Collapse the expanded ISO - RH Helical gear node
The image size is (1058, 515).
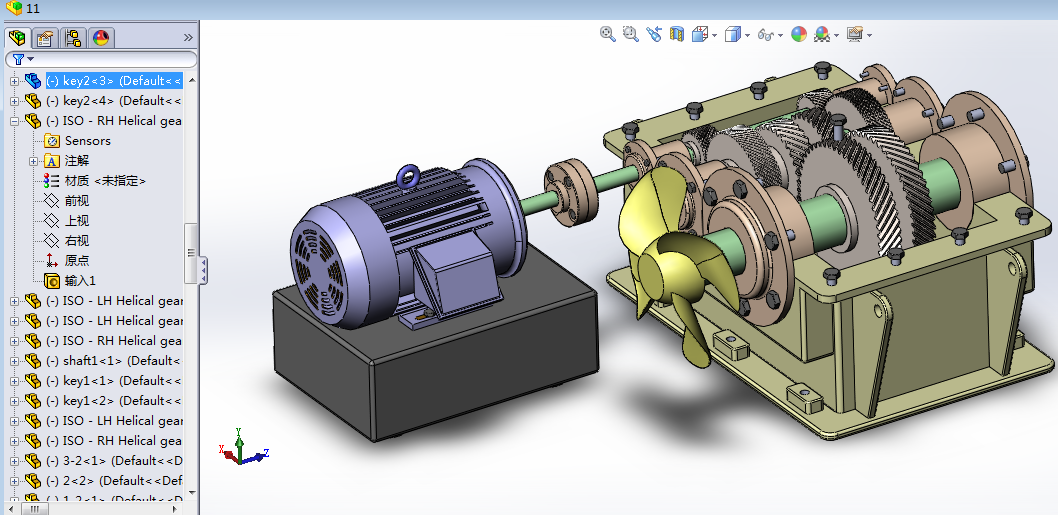14,121
